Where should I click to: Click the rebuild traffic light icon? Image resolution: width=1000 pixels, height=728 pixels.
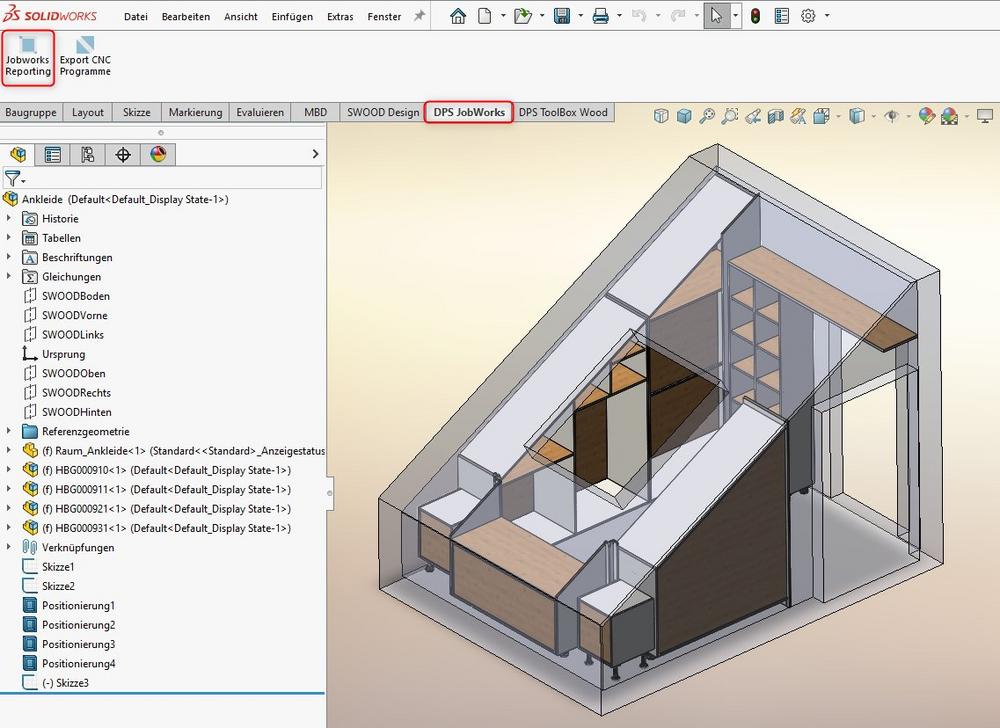point(755,16)
